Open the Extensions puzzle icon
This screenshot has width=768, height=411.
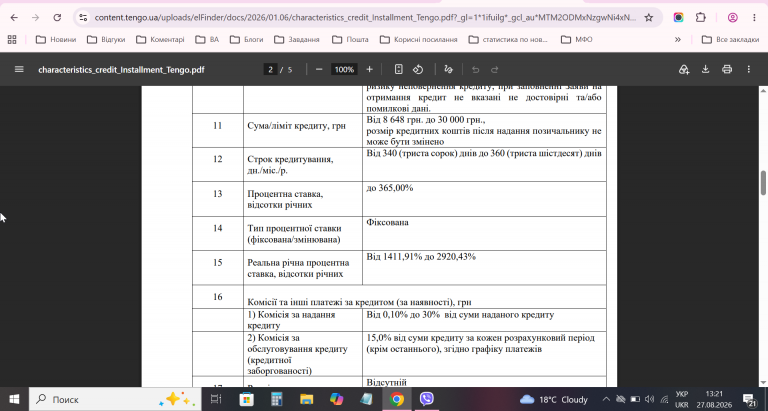700,18
